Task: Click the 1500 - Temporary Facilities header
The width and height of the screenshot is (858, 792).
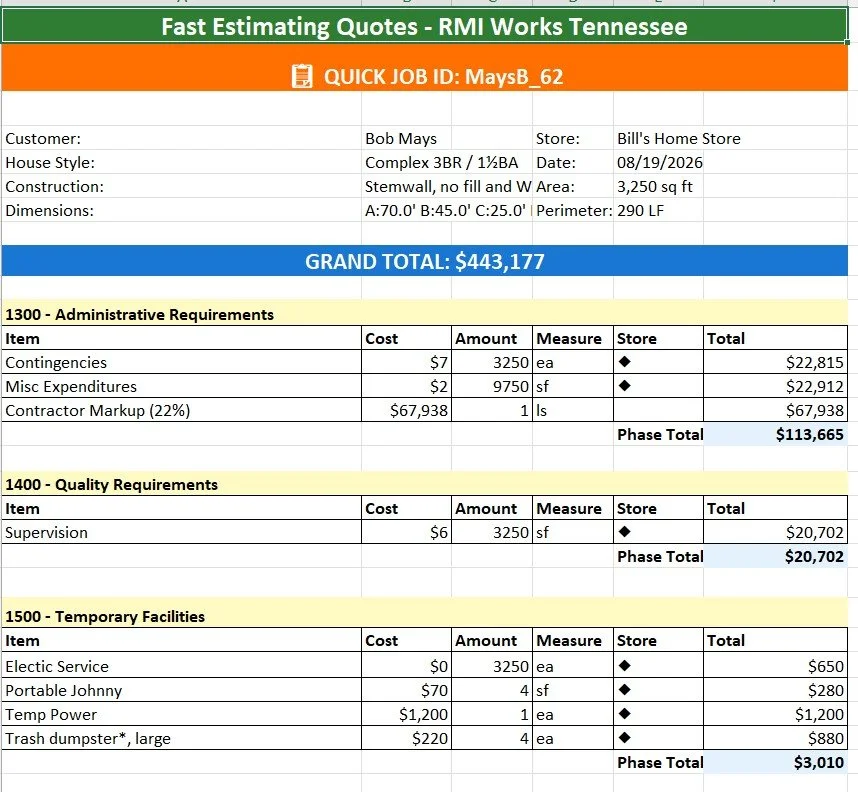Action: (x=105, y=616)
